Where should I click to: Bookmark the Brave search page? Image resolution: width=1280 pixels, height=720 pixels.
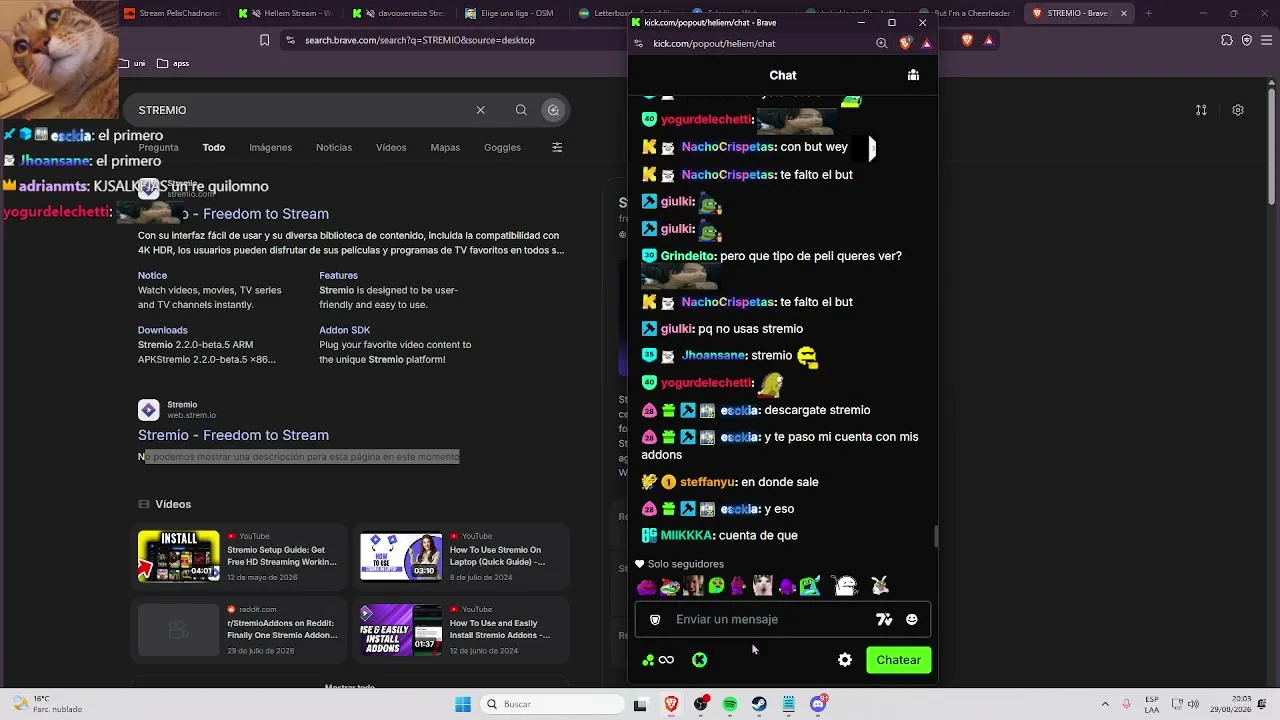pos(264,40)
